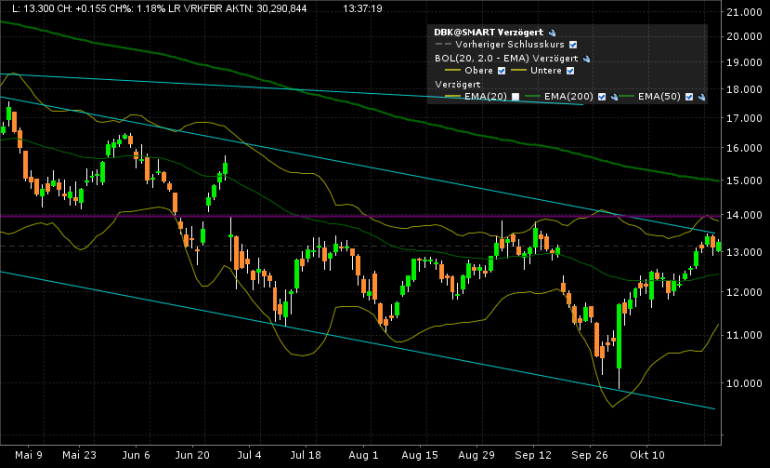Viewport: 770px width, 468px height.
Task: Click the Untere yellow line swatch
Action: coord(519,71)
